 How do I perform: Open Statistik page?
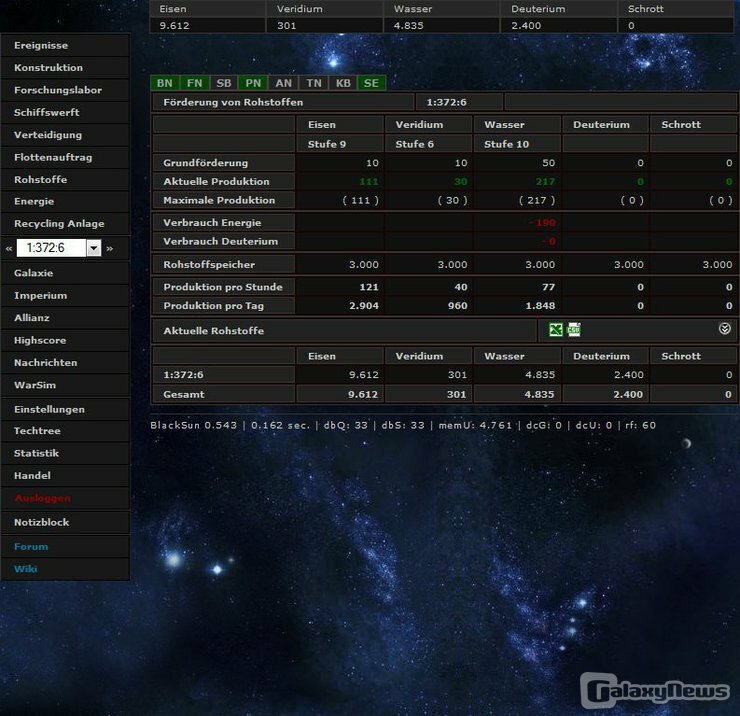click(65, 453)
